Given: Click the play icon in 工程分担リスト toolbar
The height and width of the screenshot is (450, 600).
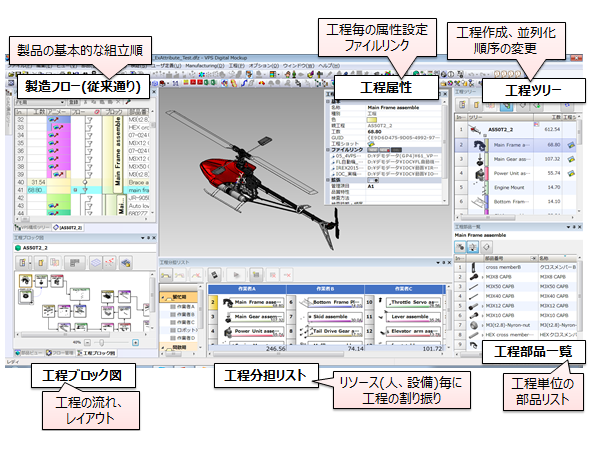Looking at the screenshot, I should coord(236,275).
